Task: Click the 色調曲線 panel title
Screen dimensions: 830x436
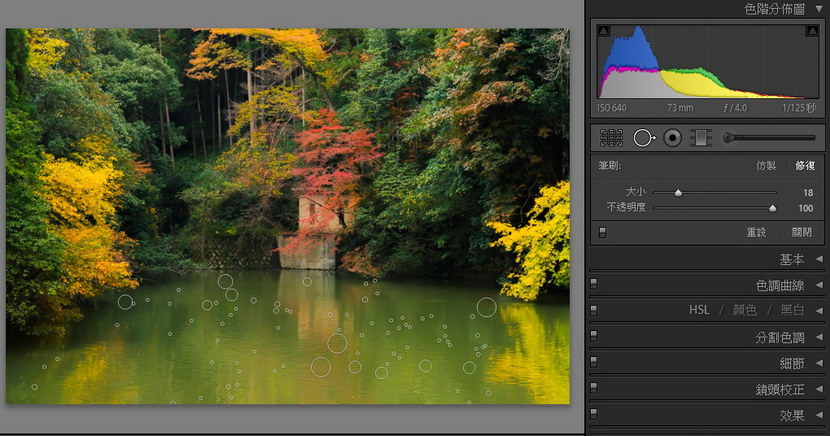Action: 780,285
